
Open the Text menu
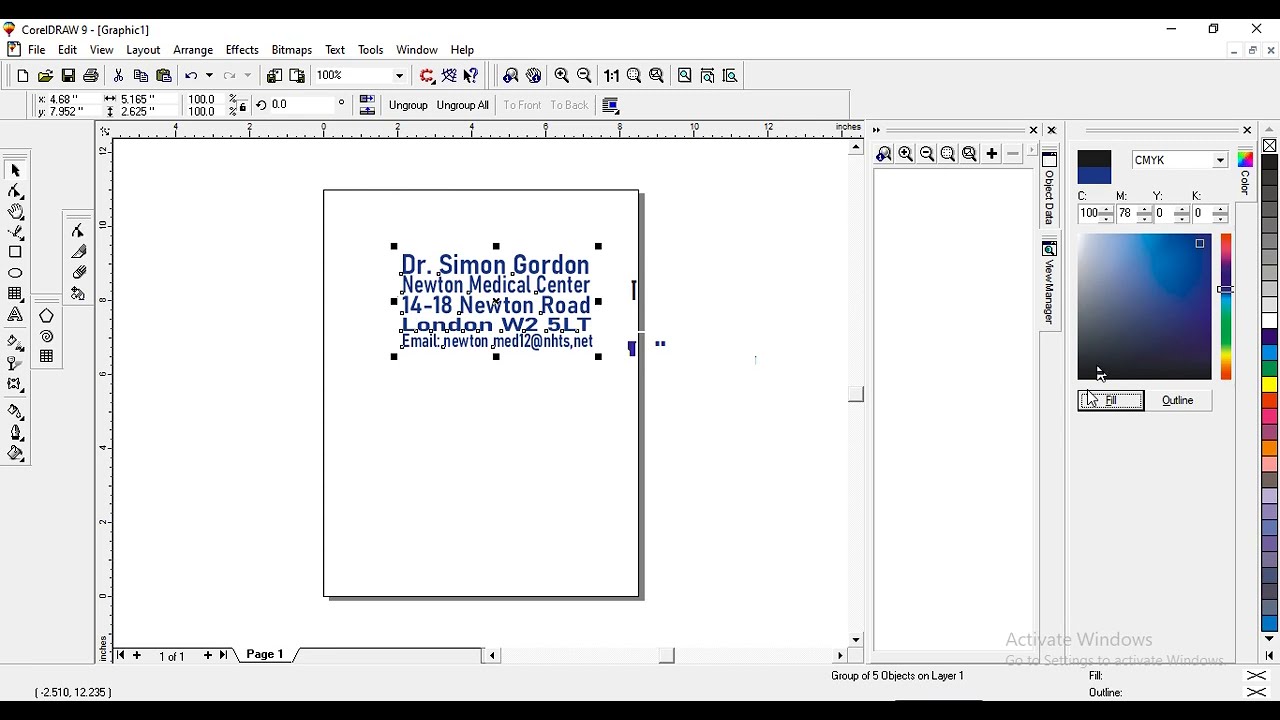(x=335, y=50)
